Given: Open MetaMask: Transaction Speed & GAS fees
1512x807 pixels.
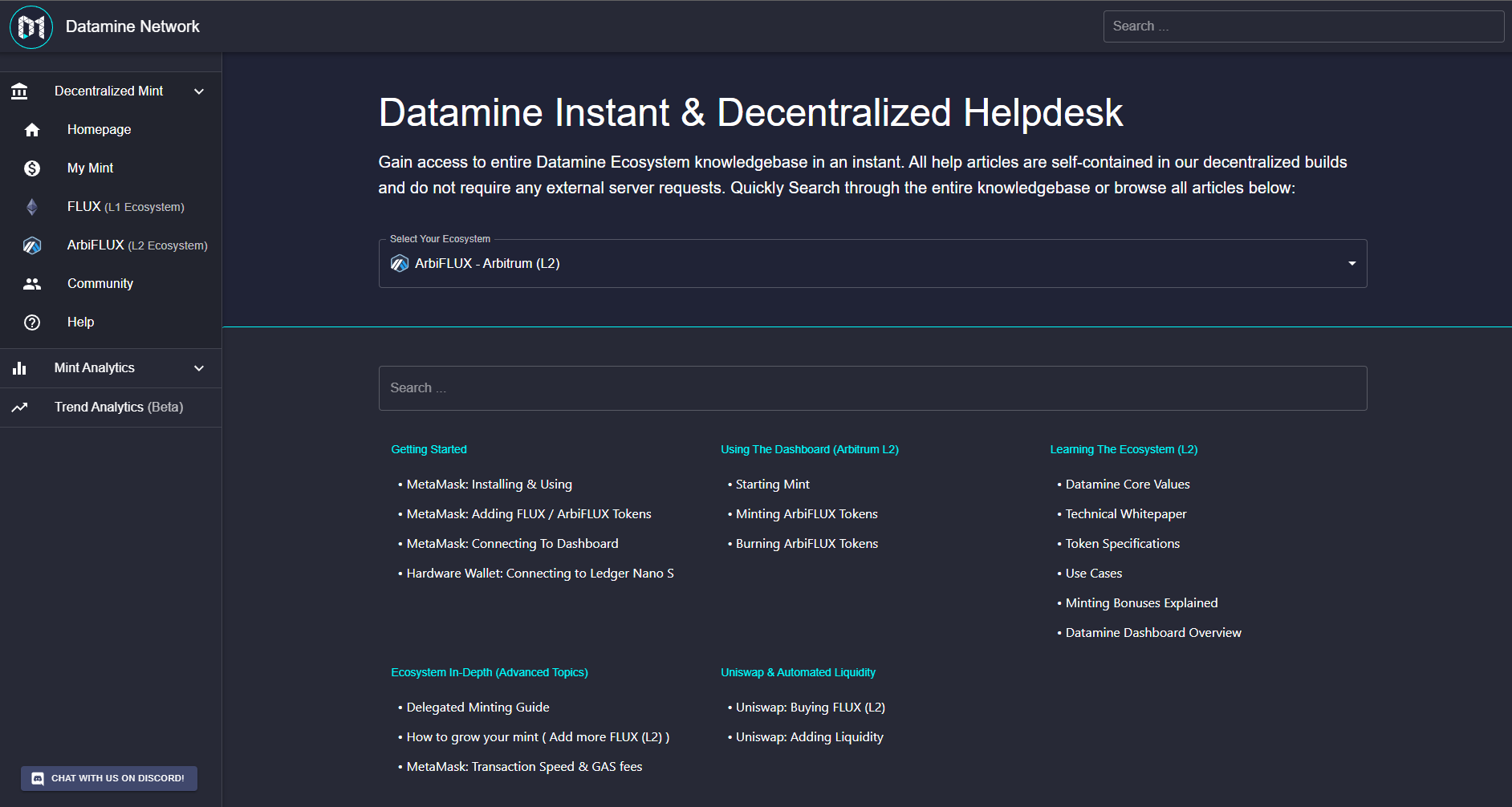Looking at the screenshot, I should pos(524,767).
